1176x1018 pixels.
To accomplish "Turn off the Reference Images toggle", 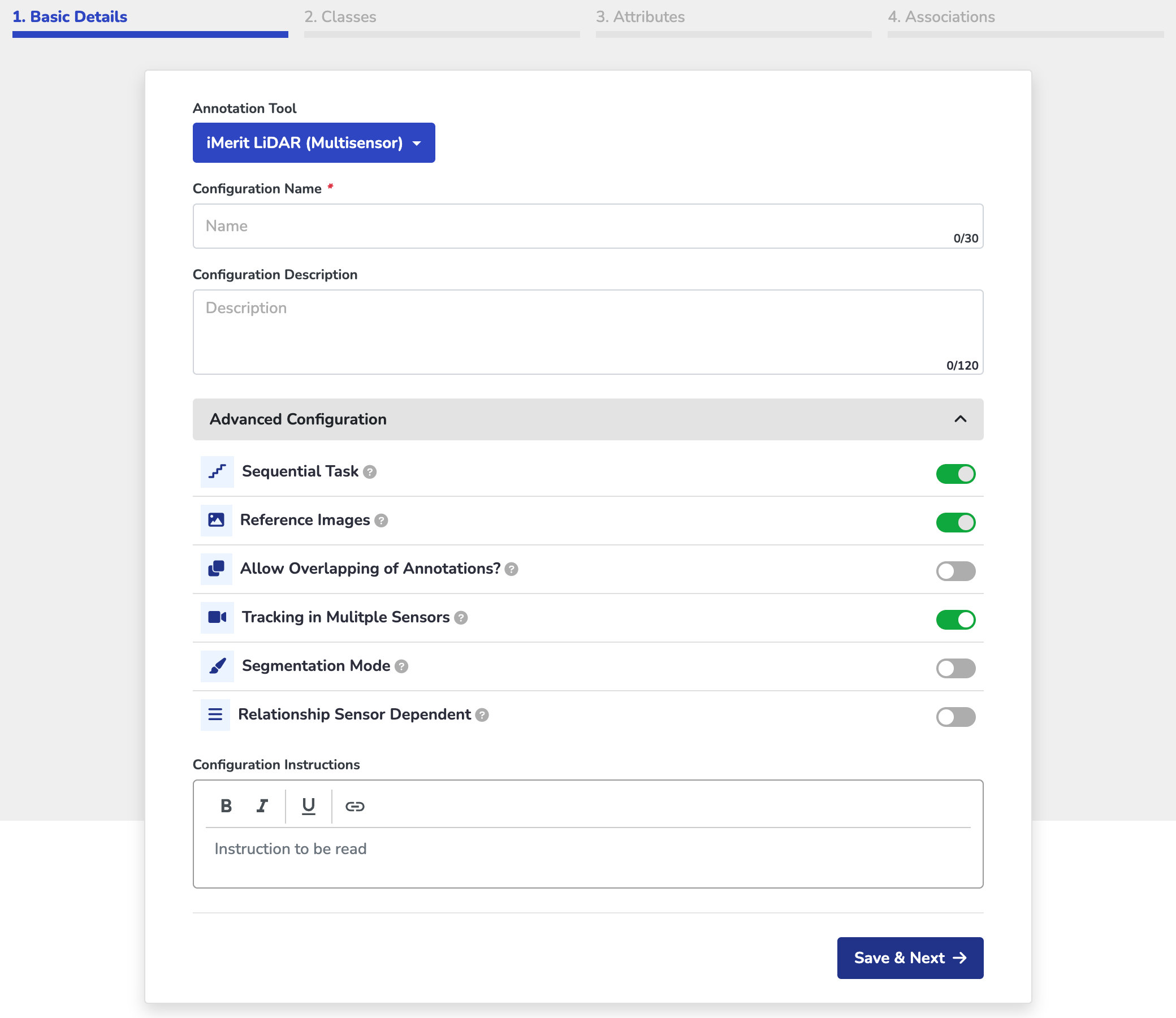I will point(955,522).
